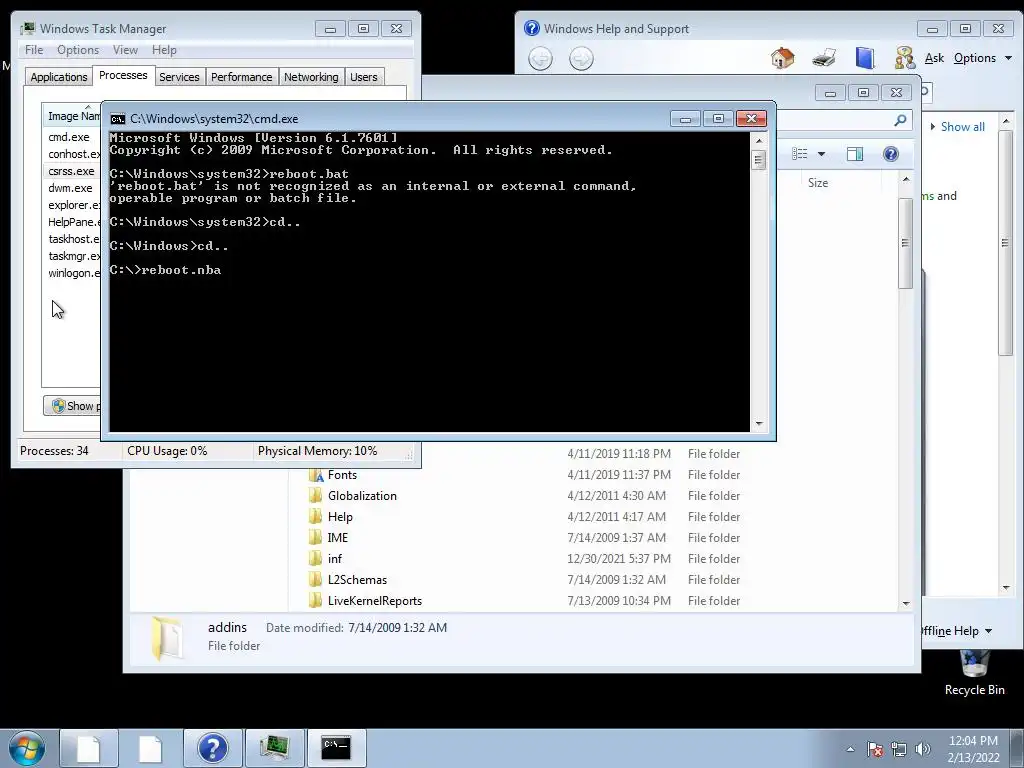Click Explorer search magnifier icon
Screen dimensions: 1024x768
click(900, 120)
